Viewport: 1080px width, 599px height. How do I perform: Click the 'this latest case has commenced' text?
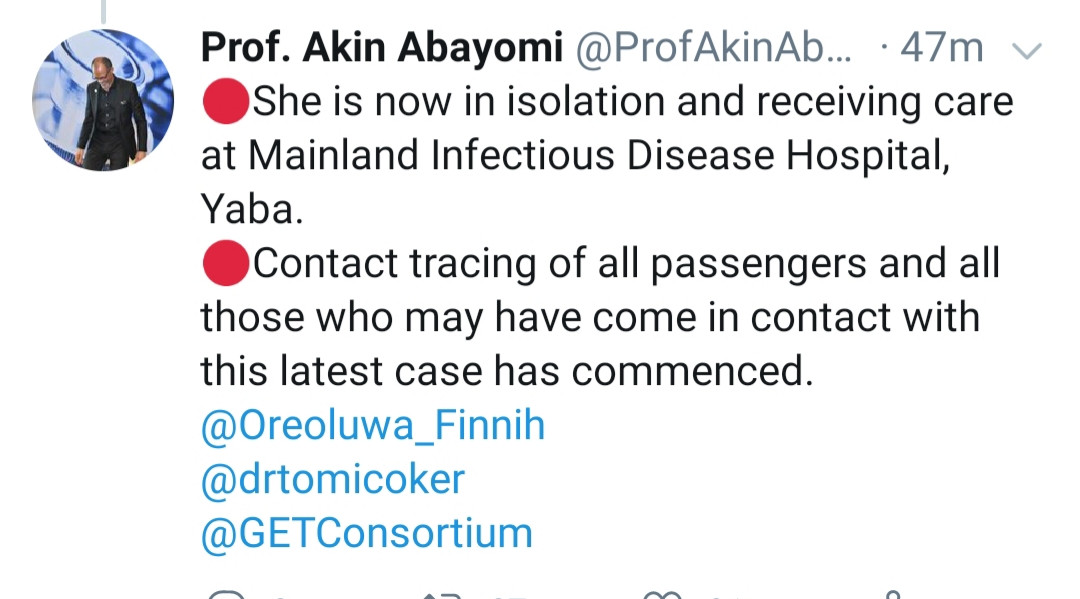point(506,371)
